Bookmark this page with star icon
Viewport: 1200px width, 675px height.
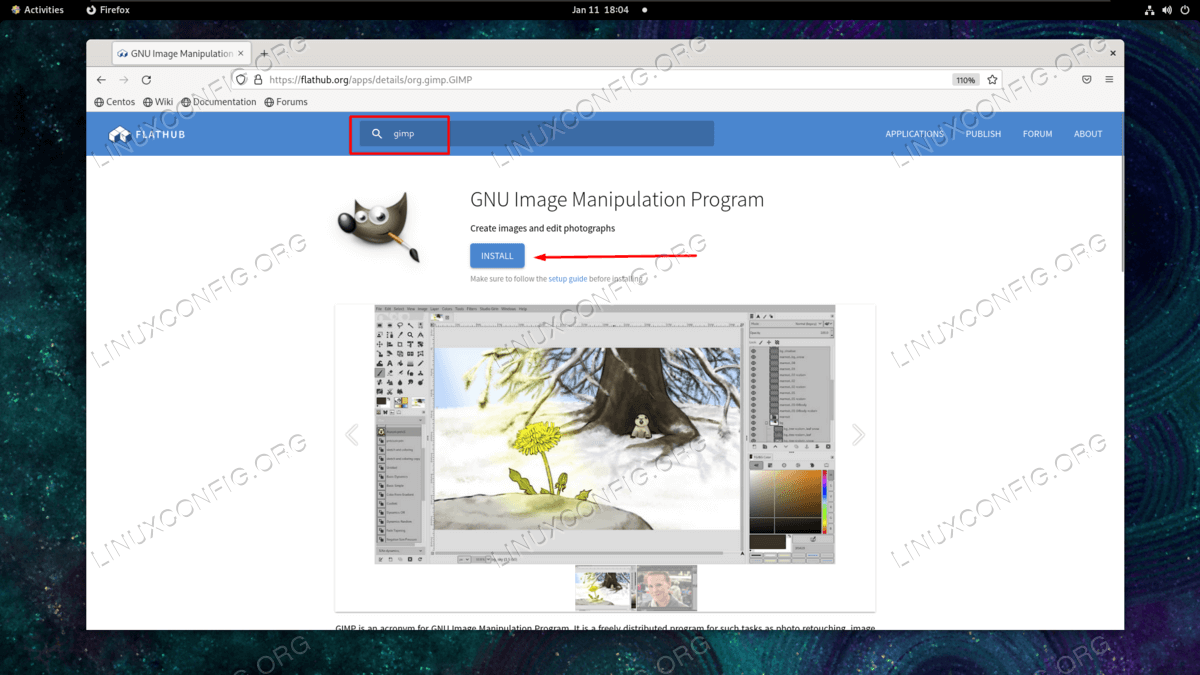click(992, 80)
